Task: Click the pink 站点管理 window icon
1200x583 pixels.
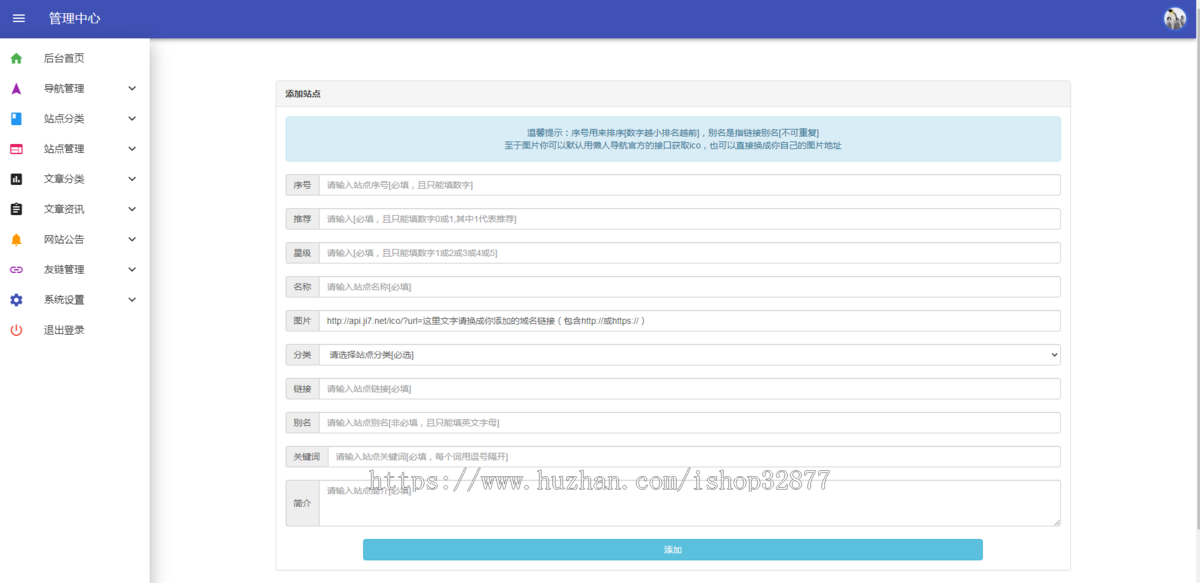Action: point(16,149)
